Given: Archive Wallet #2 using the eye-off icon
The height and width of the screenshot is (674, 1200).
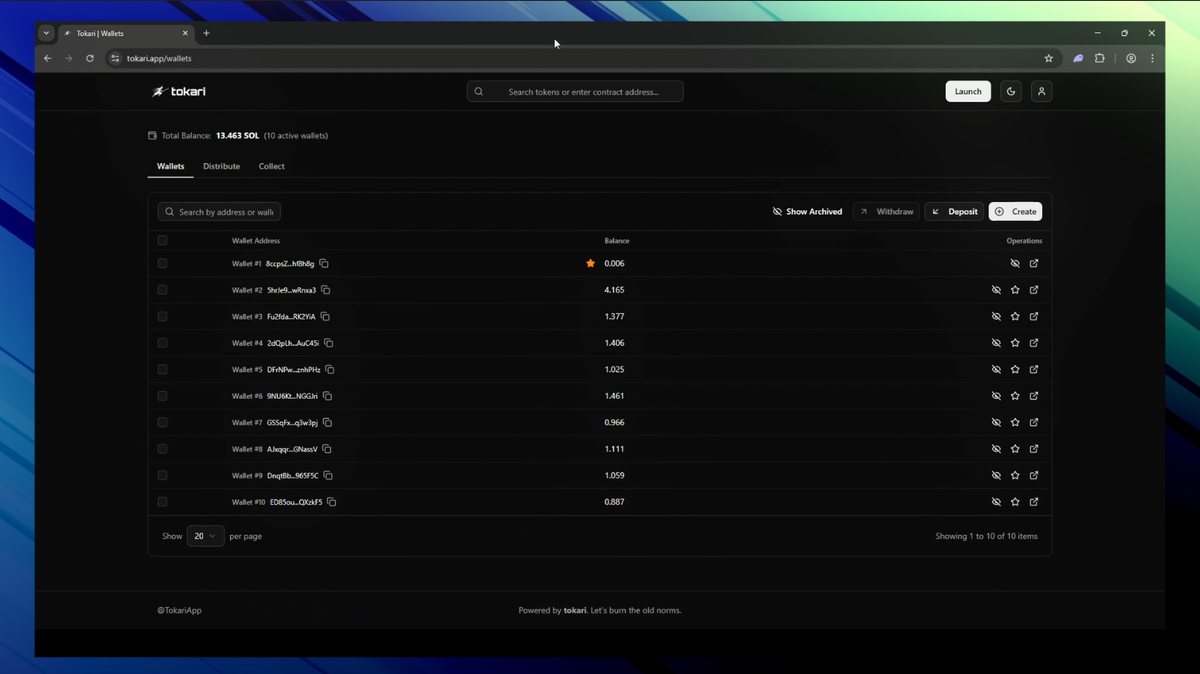Looking at the screenshot, I should click(996, 290).
